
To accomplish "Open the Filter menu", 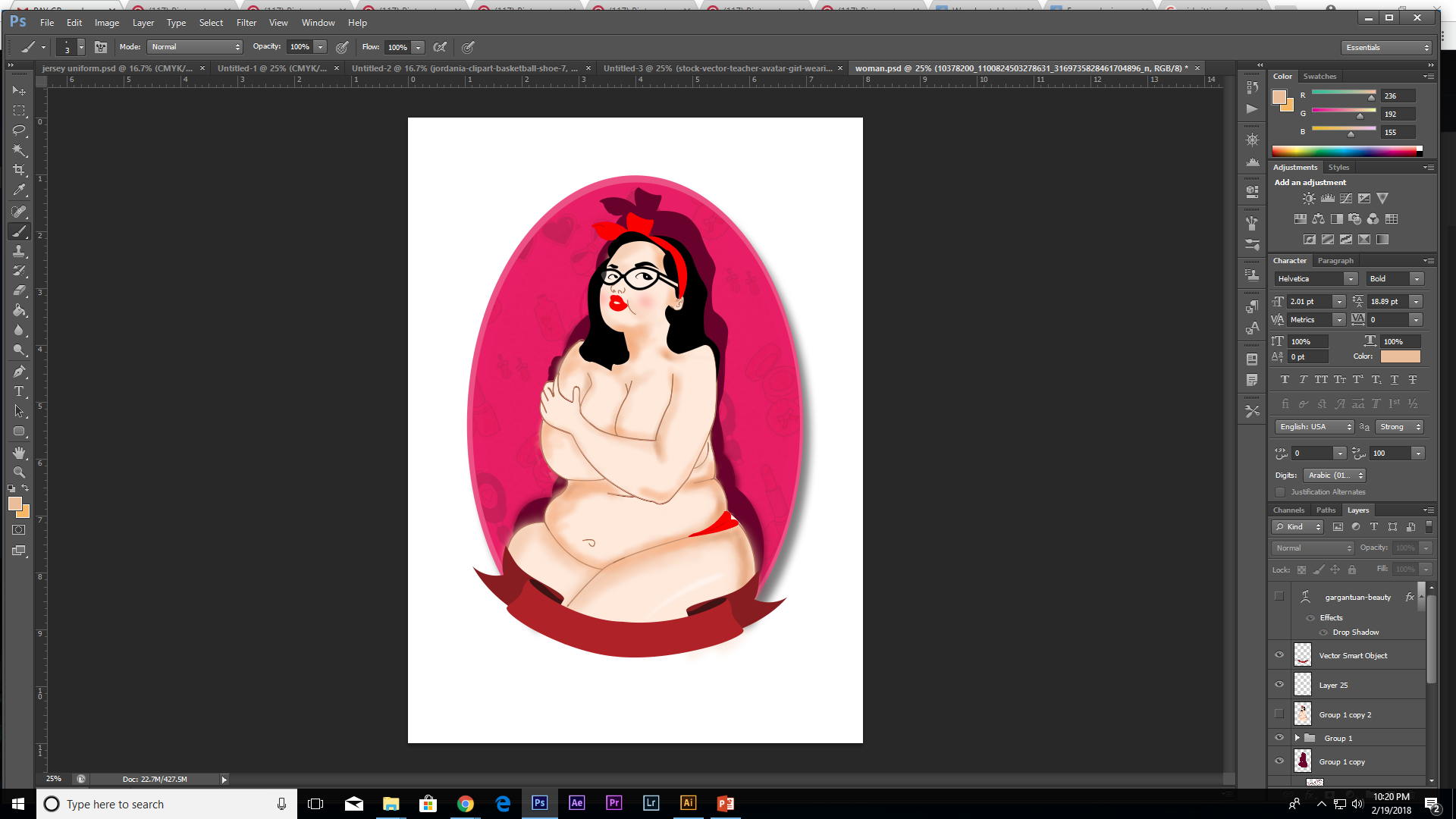I will tap(246, 23).
